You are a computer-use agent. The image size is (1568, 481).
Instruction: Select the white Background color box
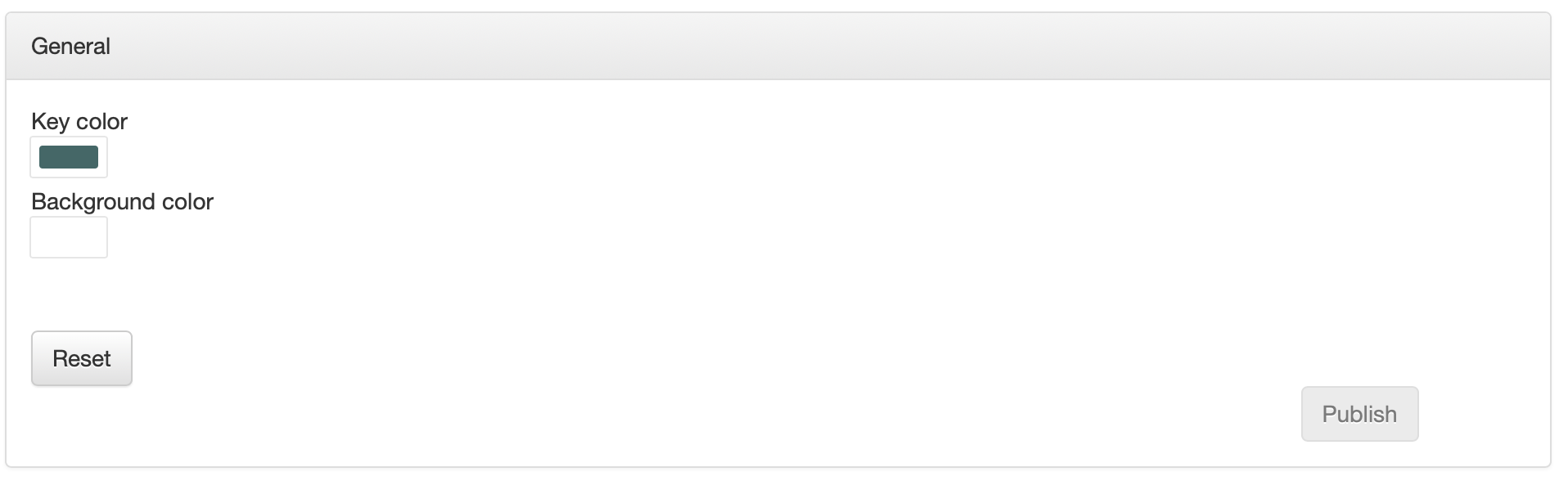coord(69,237)
